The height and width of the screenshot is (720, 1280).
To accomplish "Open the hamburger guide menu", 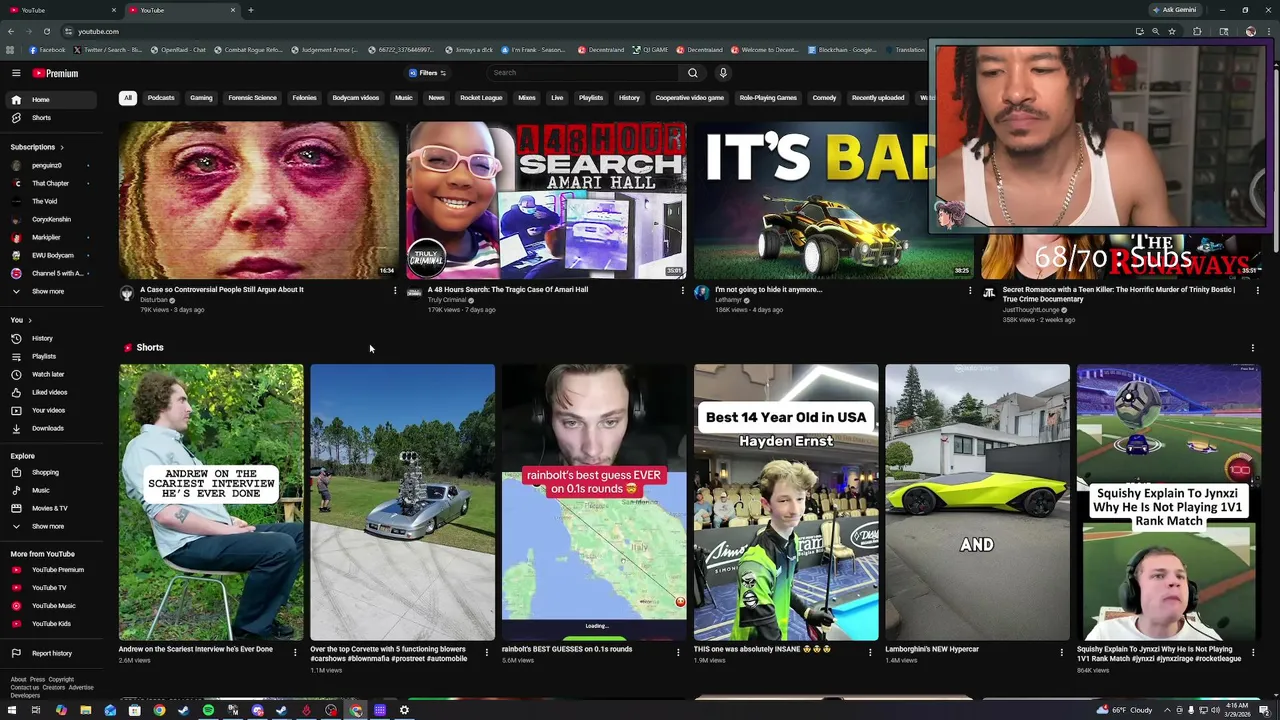I will (16, 73).
